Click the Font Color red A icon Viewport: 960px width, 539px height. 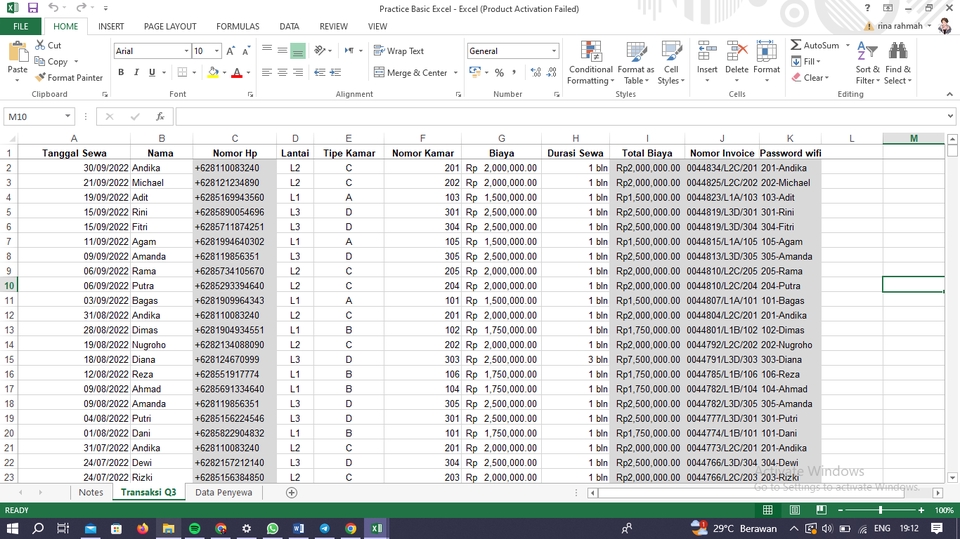[237, 72]
